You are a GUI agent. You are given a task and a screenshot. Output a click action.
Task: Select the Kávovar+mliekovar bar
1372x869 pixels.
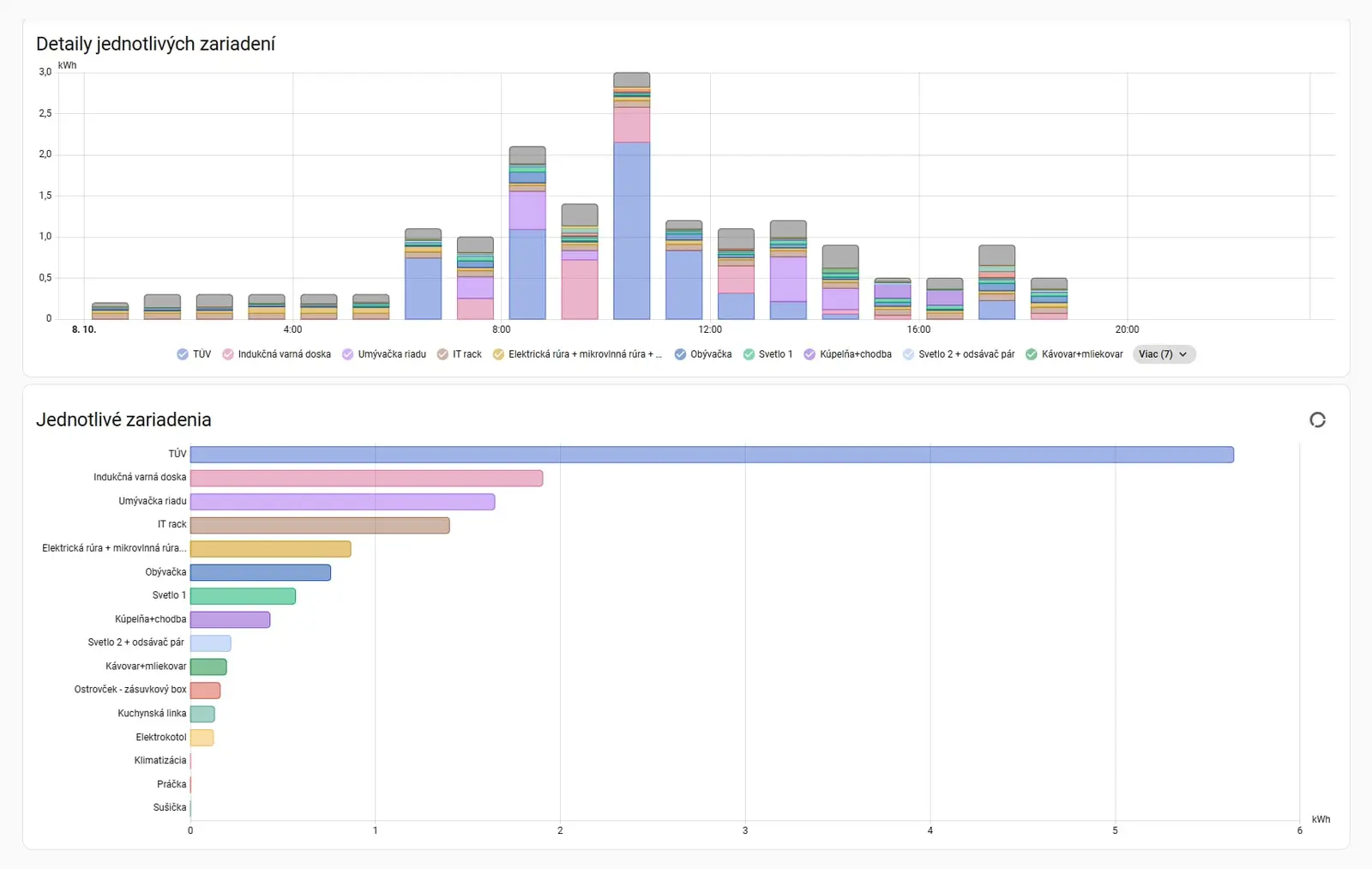point(208,667)
